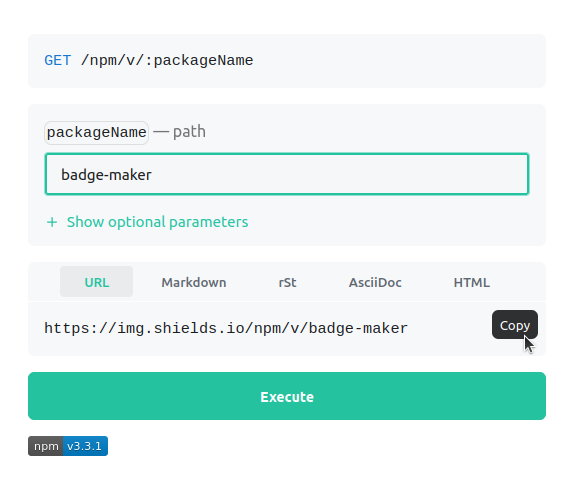This screenshot has height=488, width=582.
Task: Click the shields.io badge-maker URL text
Action: coord(226,328)
